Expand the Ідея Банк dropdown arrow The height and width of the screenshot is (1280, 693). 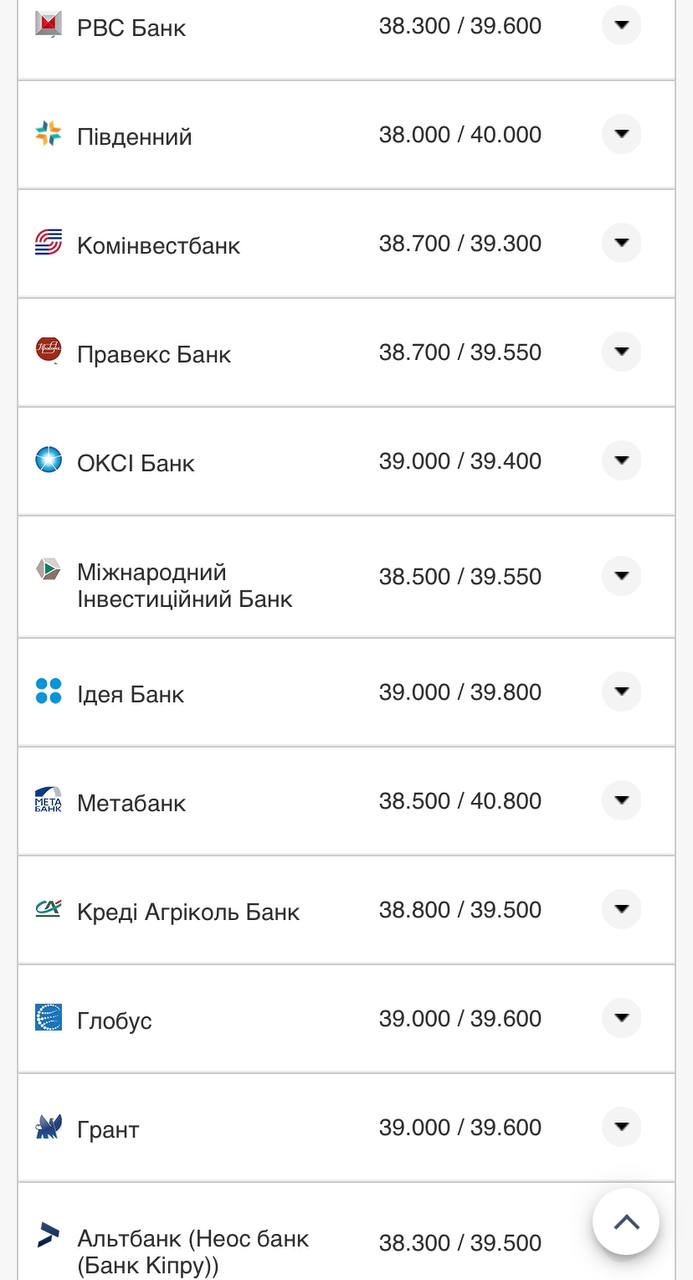pyautogui.click(x=621, y=691)
